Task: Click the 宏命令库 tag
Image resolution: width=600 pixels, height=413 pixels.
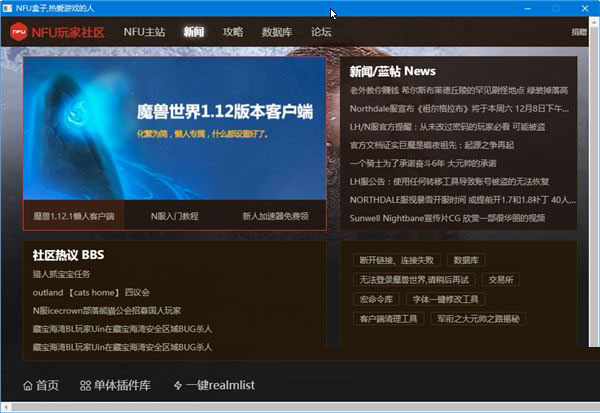Action: (x=376, y=299)
